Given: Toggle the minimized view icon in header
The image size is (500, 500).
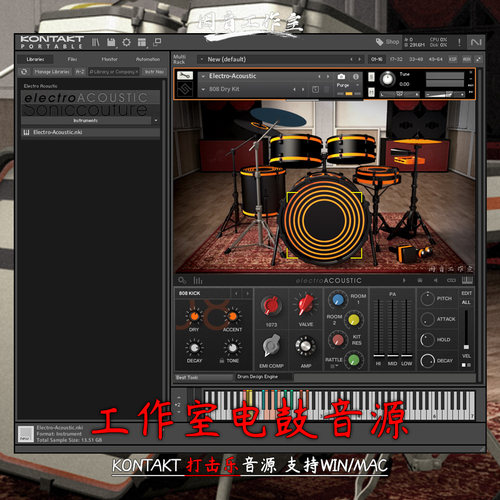Looking at the screenshot, I should pyautogui.click(x=157, y=42).
